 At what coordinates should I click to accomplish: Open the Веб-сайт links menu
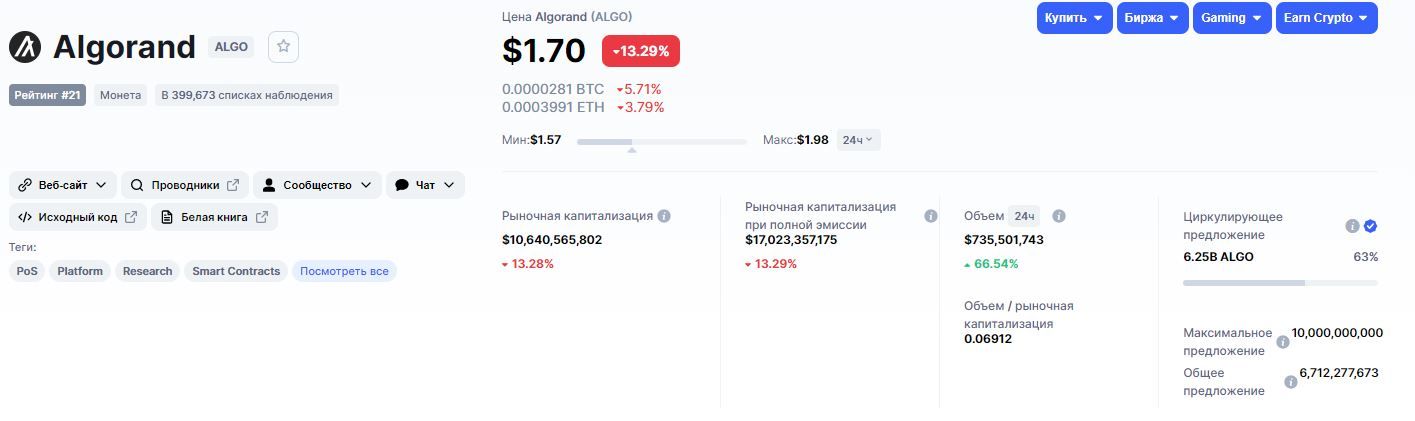62,185
